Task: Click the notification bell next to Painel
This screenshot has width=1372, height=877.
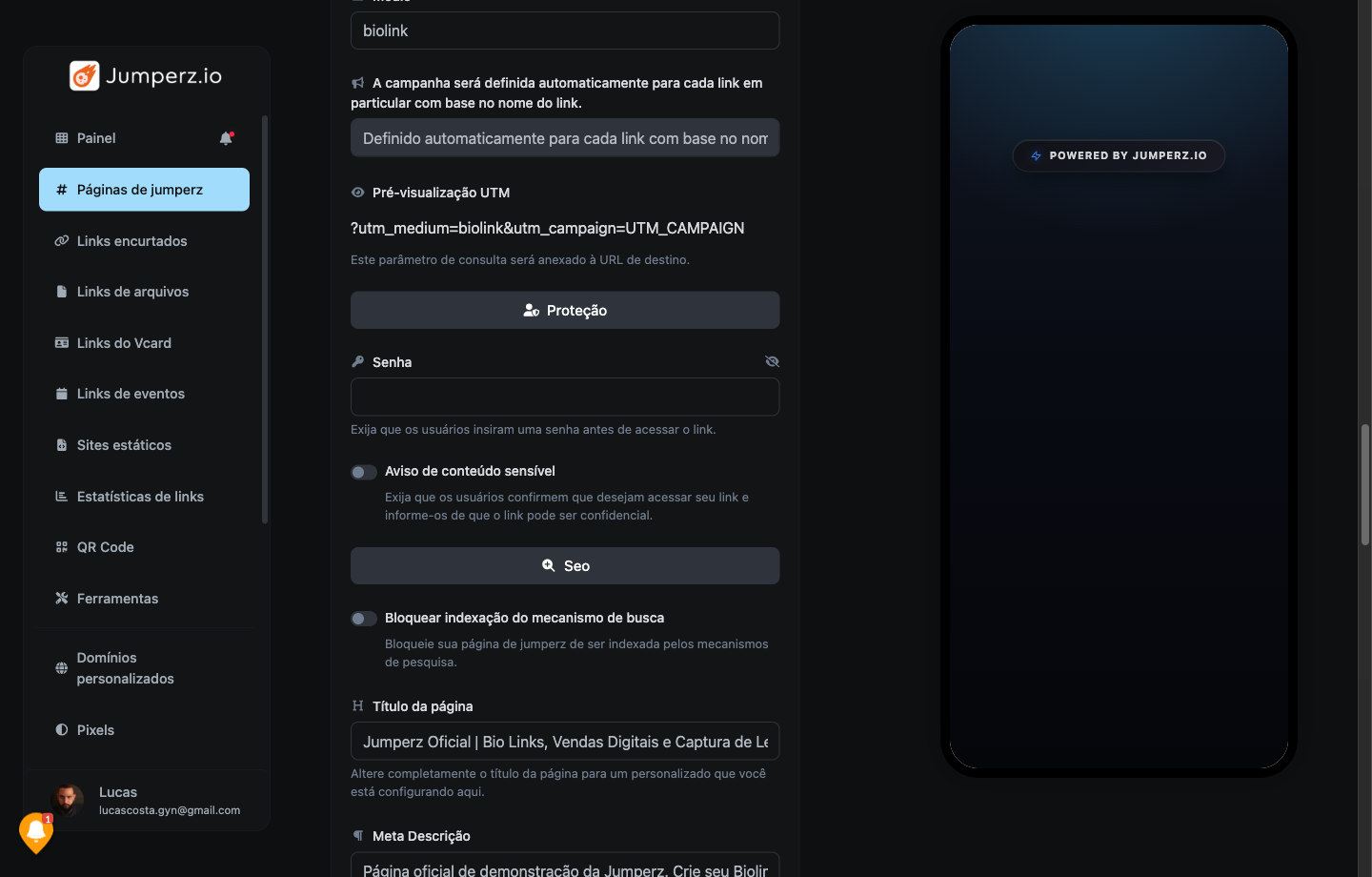Action: coord(227,138)
